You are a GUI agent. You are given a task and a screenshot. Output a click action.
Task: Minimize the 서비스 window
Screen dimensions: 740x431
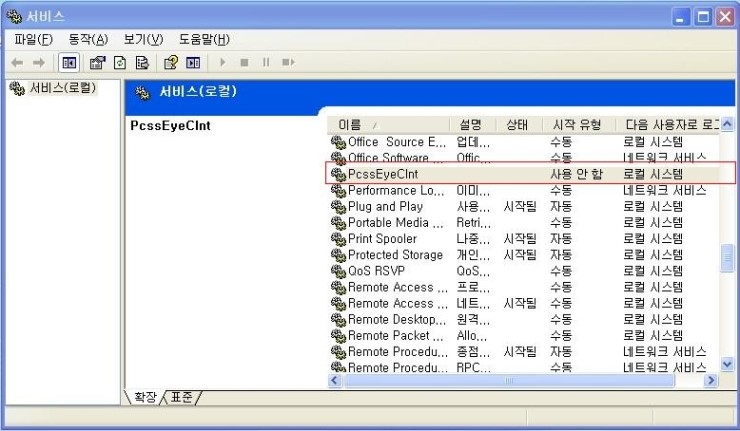(x=681, y=17)
